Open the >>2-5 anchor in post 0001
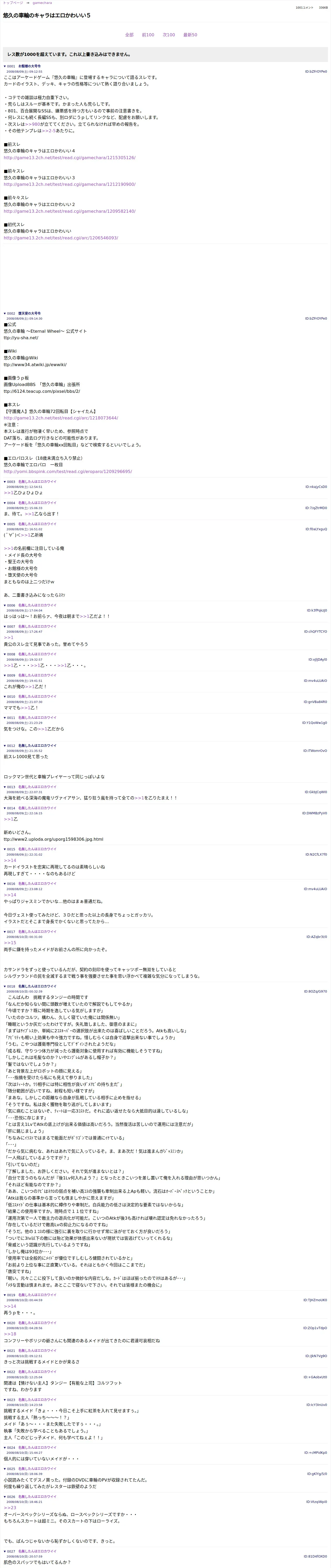 (x=49, y=131)
